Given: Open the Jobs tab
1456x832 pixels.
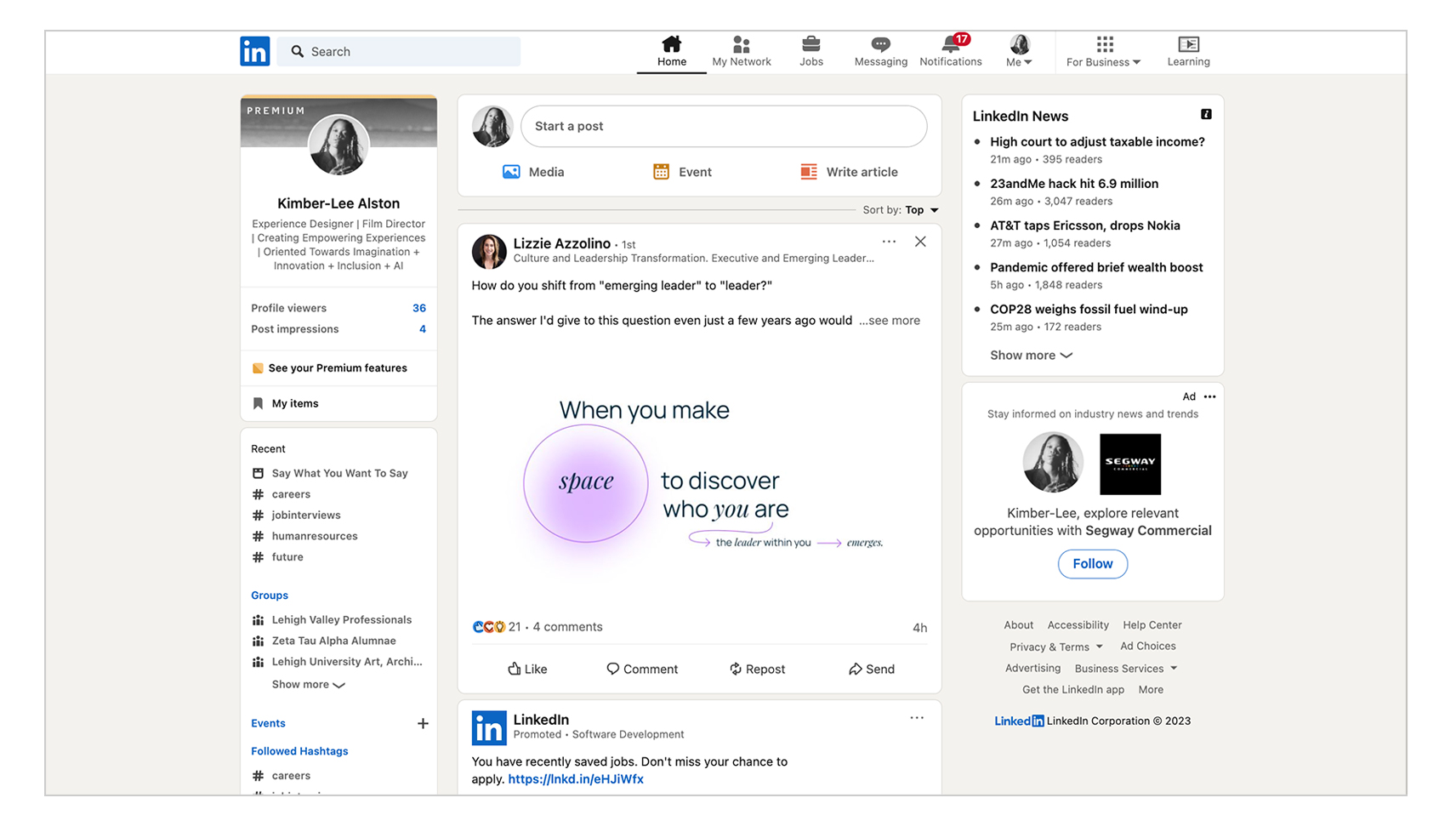Looking at the screenshot, I should coord(811,52).
